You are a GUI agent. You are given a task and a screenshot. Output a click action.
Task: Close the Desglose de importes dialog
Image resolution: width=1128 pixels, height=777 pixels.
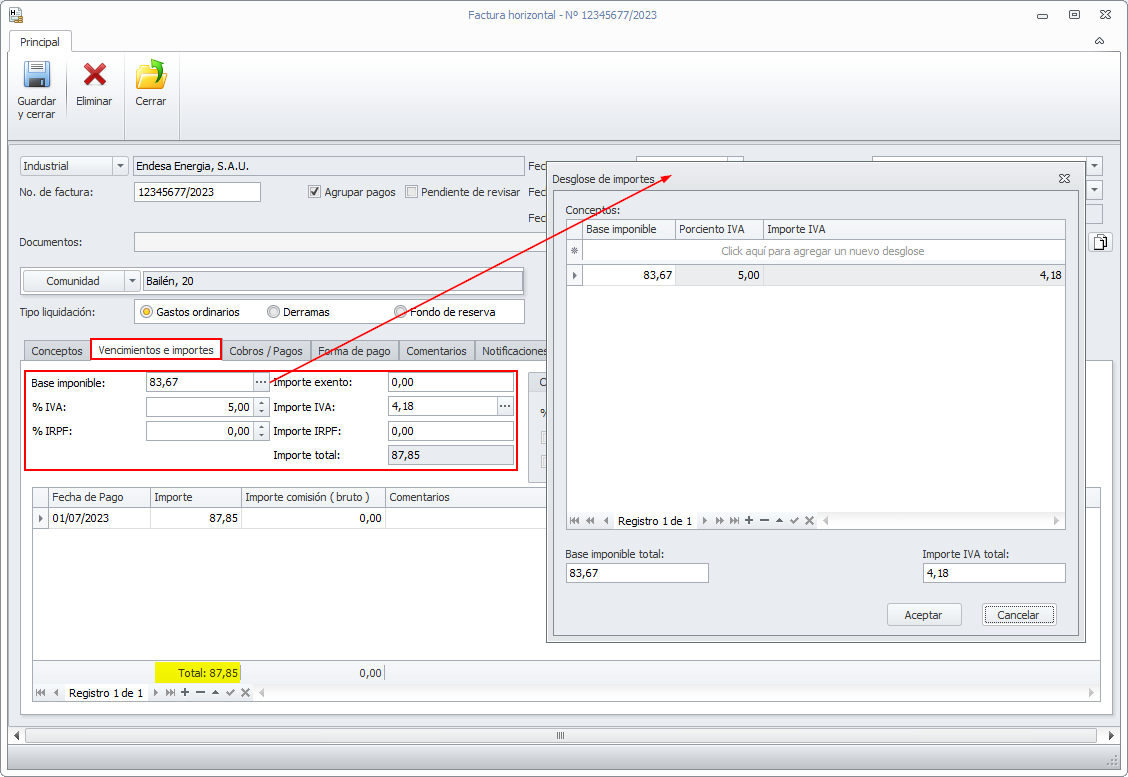[1064, 179]
